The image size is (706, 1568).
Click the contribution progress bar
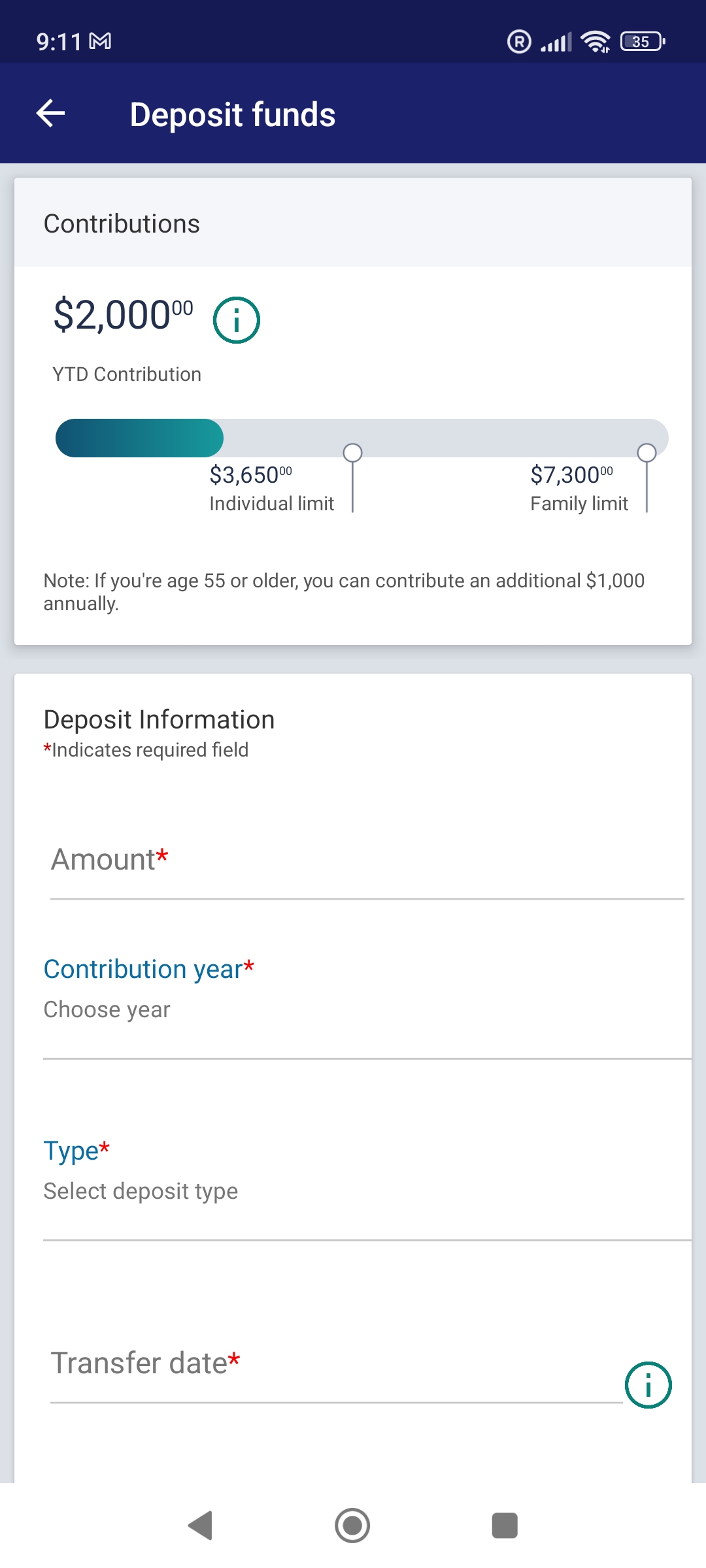click(362, 438)
